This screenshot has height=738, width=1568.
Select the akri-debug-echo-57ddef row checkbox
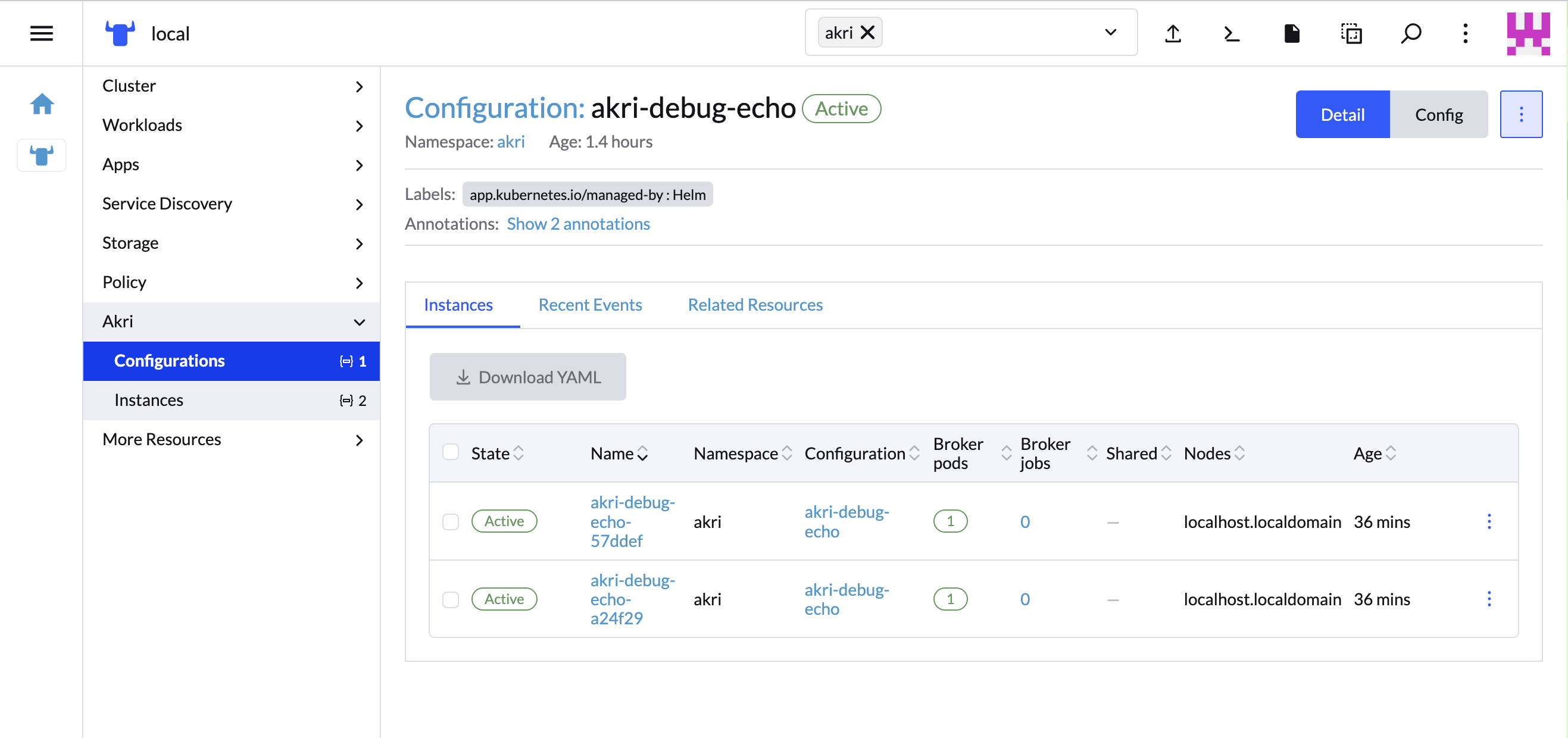tap(451, 521)
